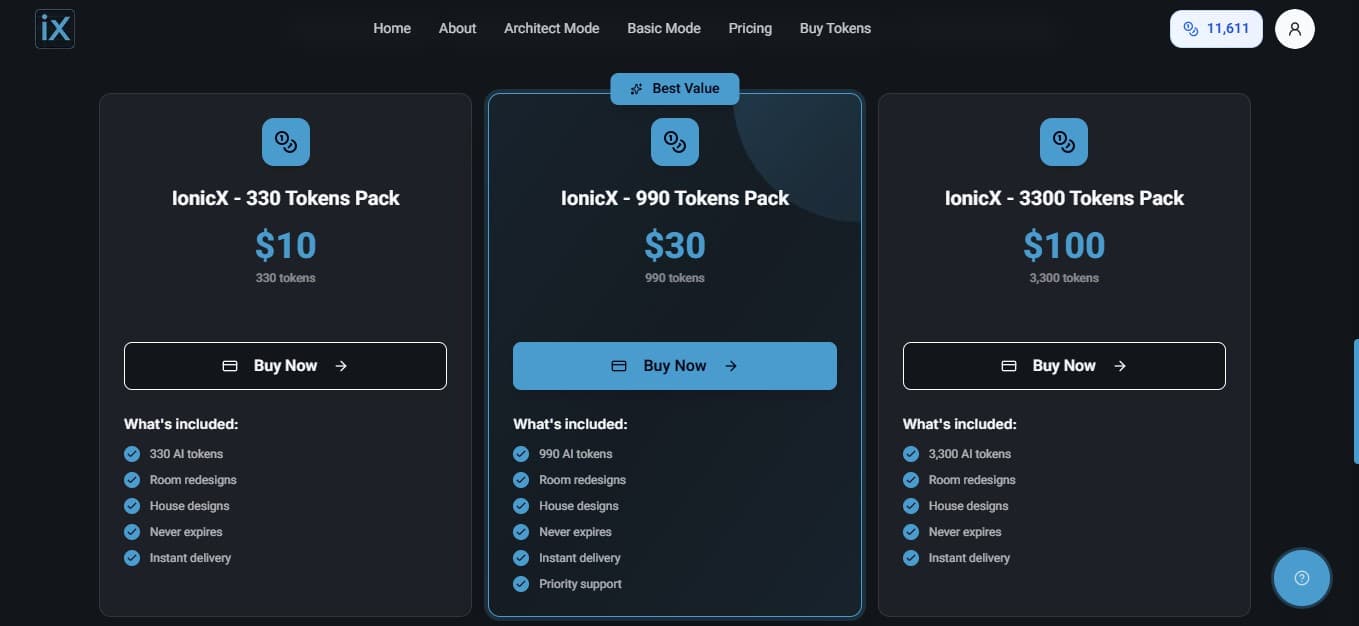
Task: Click the sparkle icon on the Best Value badge
Action: 637,88
